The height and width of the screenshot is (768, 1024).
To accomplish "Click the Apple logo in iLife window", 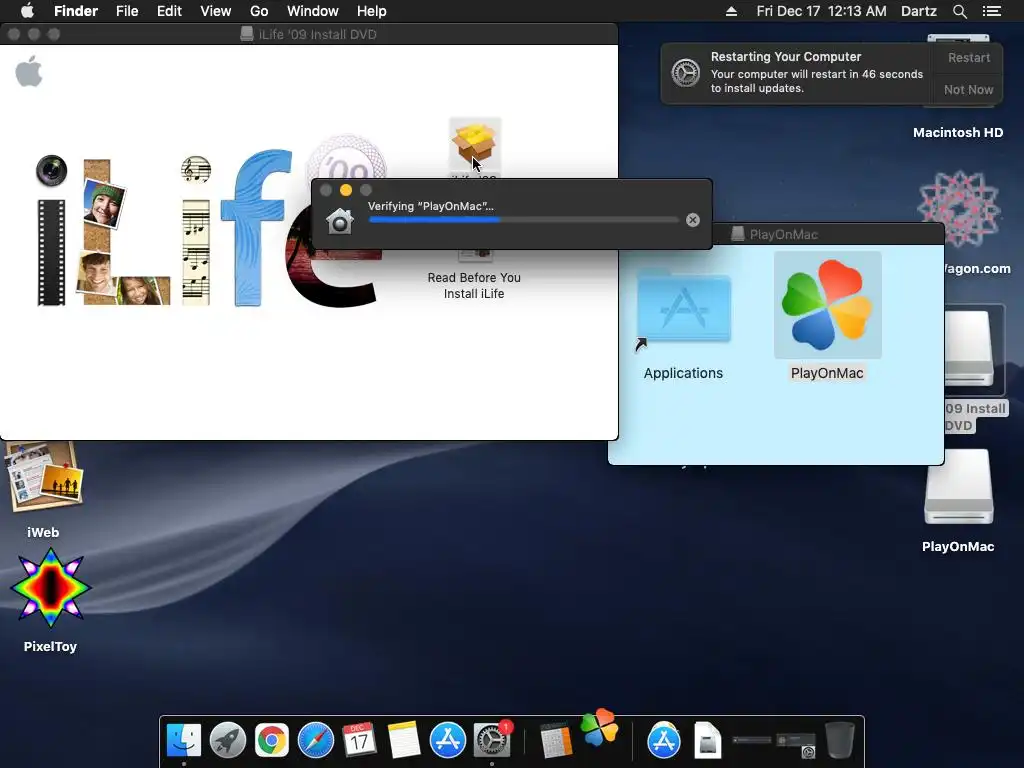I will point(29,71).
